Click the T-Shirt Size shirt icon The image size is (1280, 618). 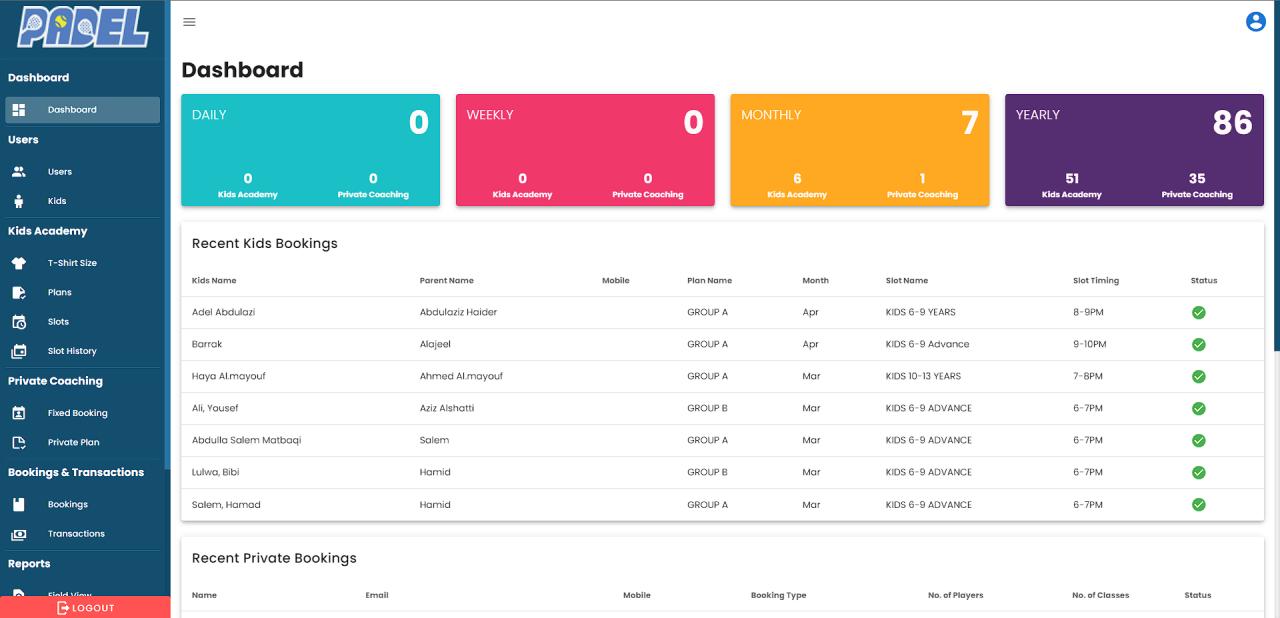coord(19,263)
